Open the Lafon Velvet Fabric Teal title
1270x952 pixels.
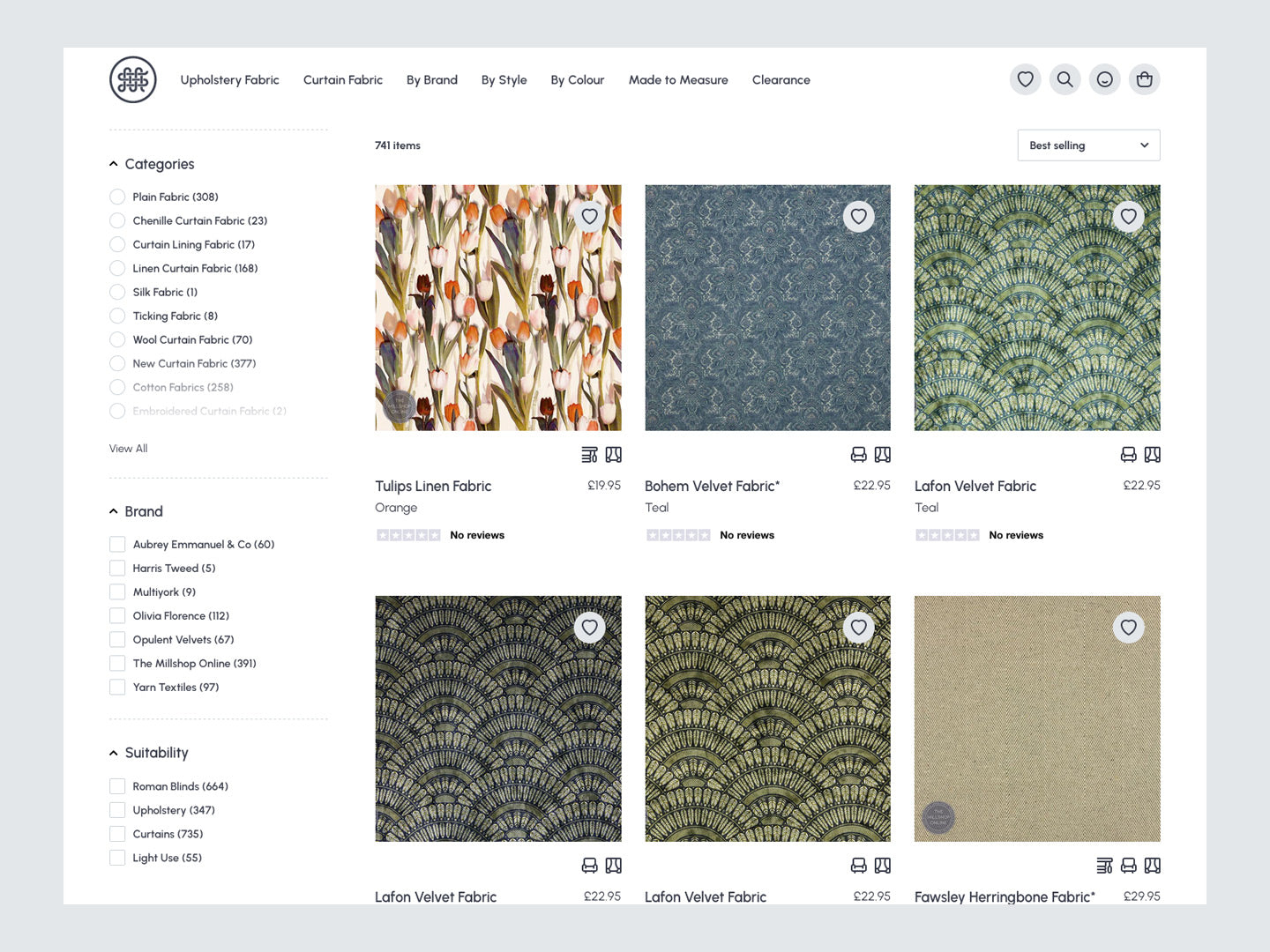[975, 487]
